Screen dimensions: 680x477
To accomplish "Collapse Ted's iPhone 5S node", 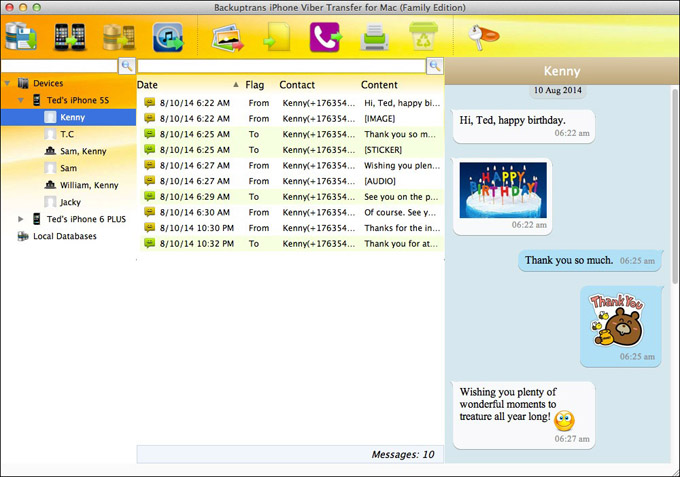I will coord(20,100).
